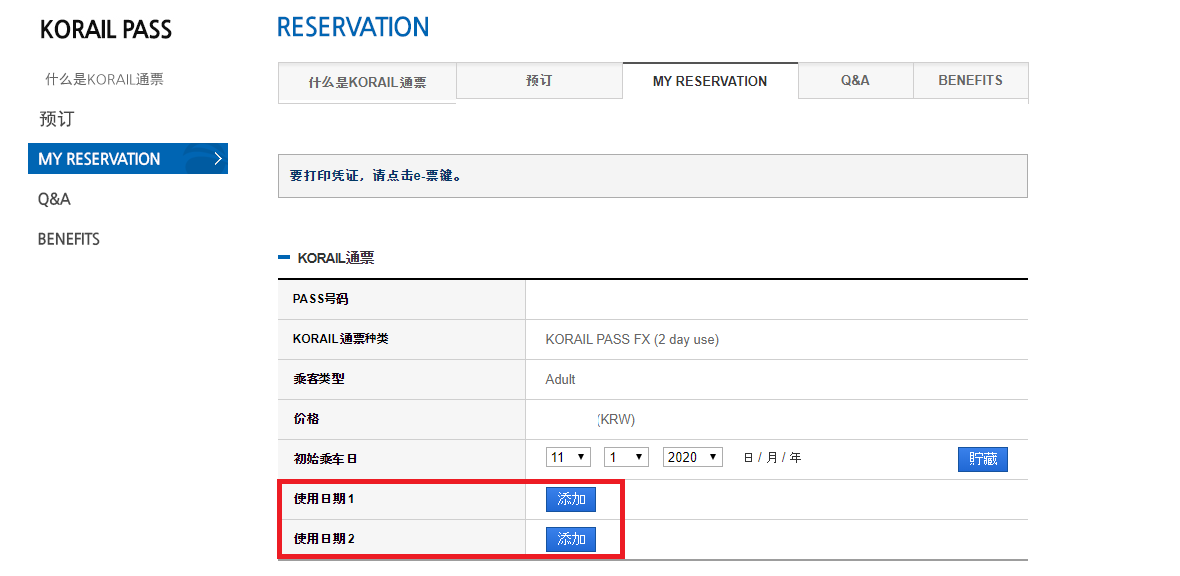Click the 日 / 月 / 年 format hint
Viewport: 1180px width, 576px height.
[x=772, y=457]
